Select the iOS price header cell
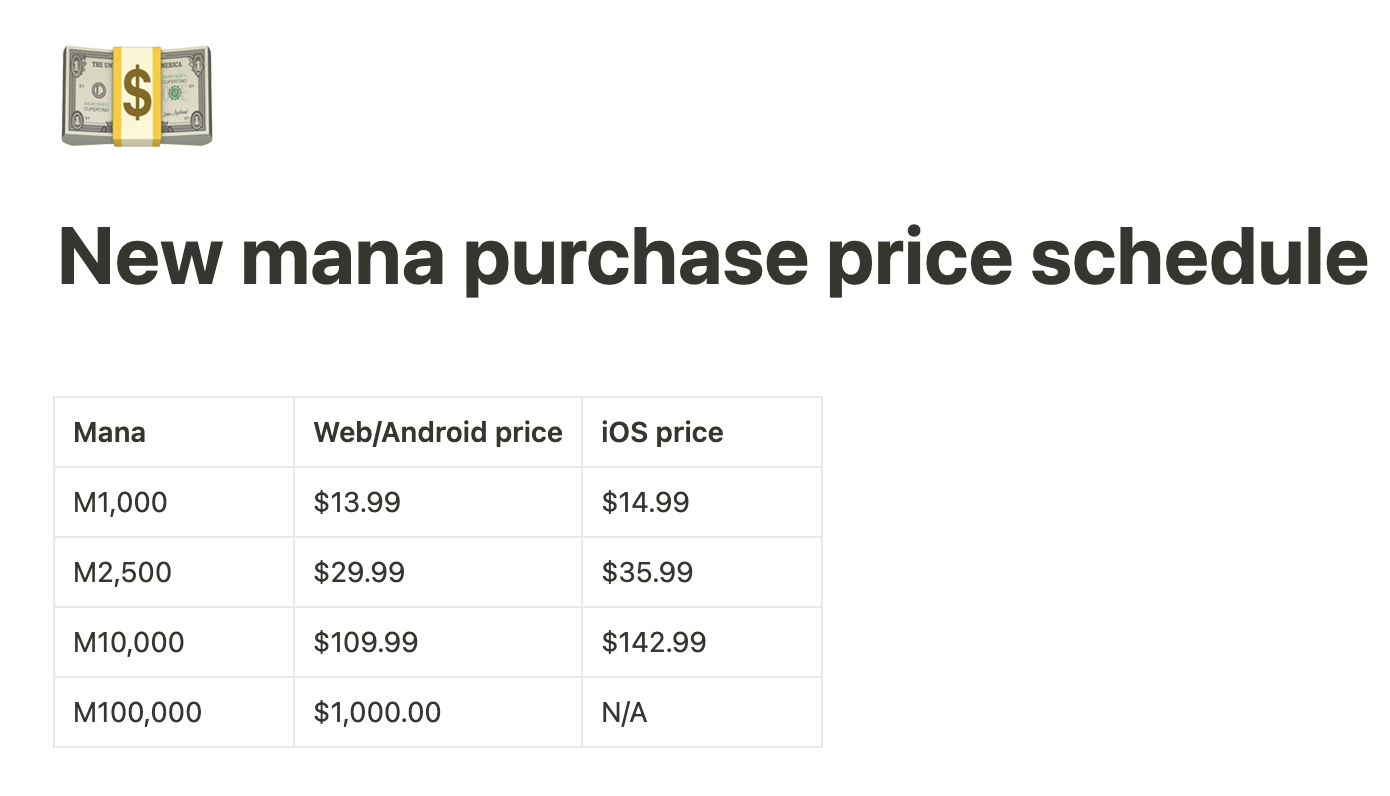Screen dimensions: 1390x796 click(x=702, y=432)
